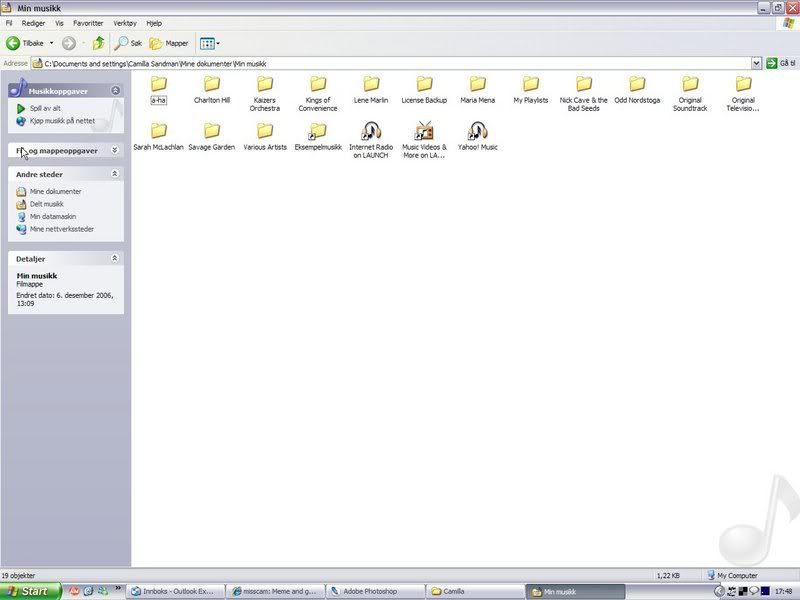Toggle the Mapper folders pane button
Image resolution: width=800 pixels, height=600 pixels.
coord(169,43)
